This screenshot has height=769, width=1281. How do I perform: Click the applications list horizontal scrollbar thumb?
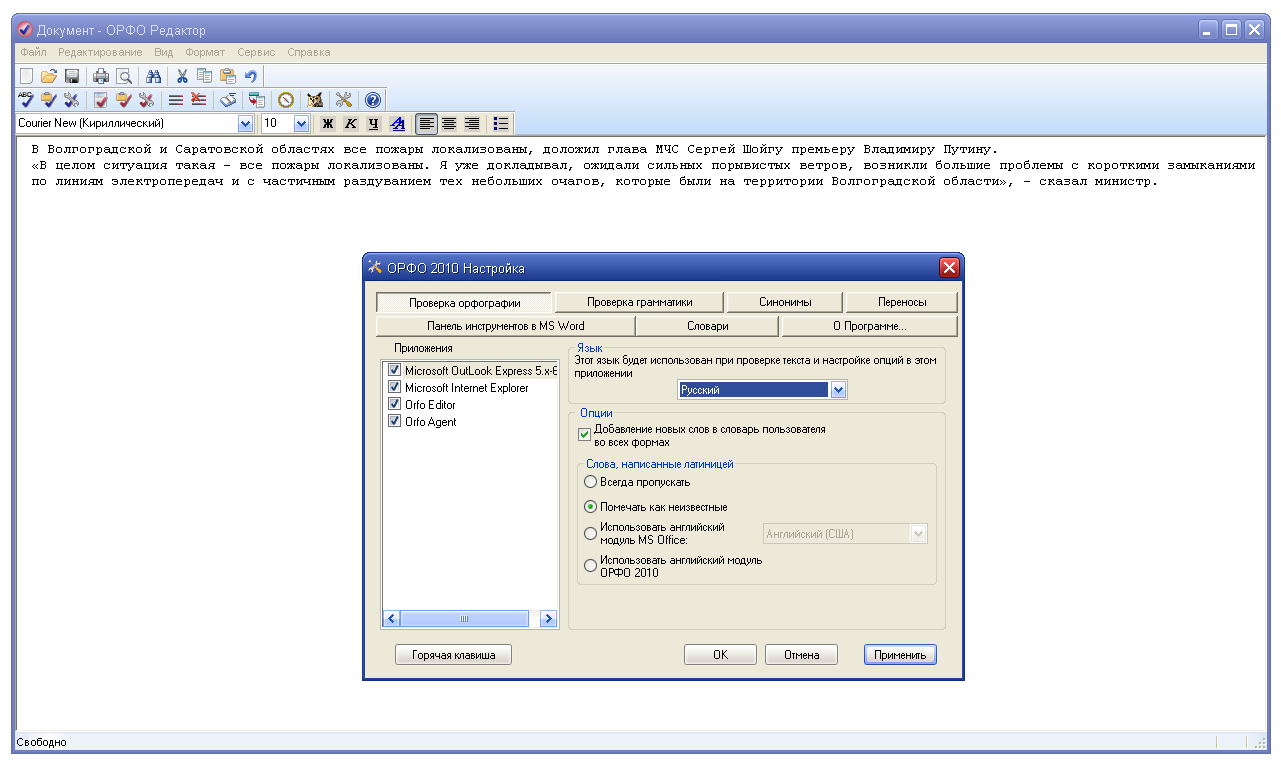click(x=464, y=619)
